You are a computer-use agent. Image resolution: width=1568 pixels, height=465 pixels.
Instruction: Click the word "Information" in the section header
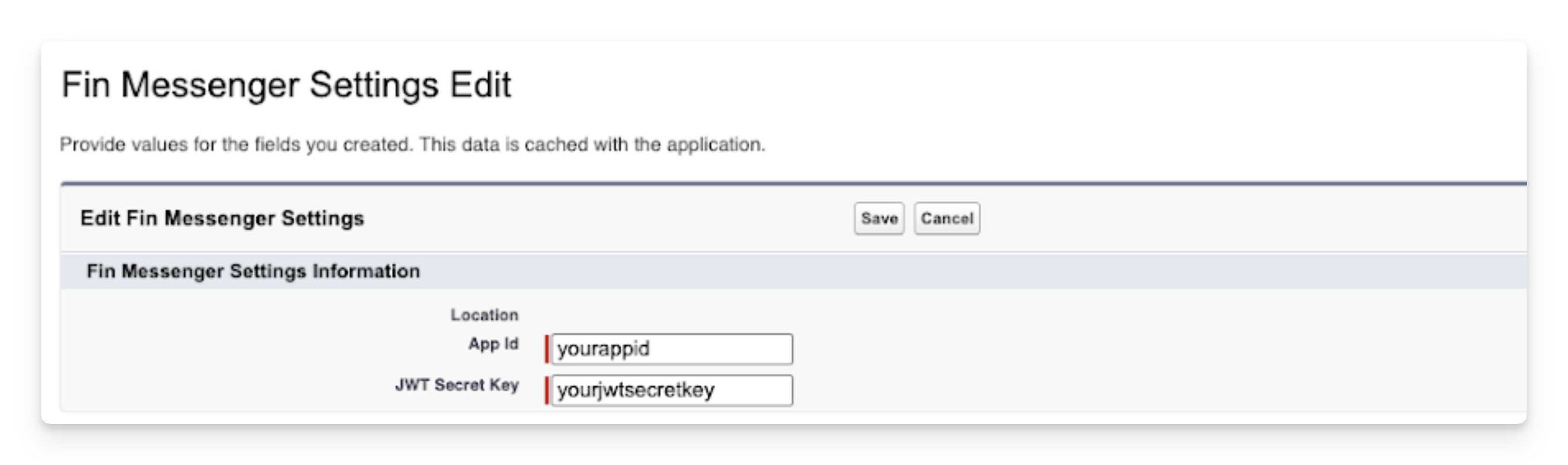pos(366,271)
